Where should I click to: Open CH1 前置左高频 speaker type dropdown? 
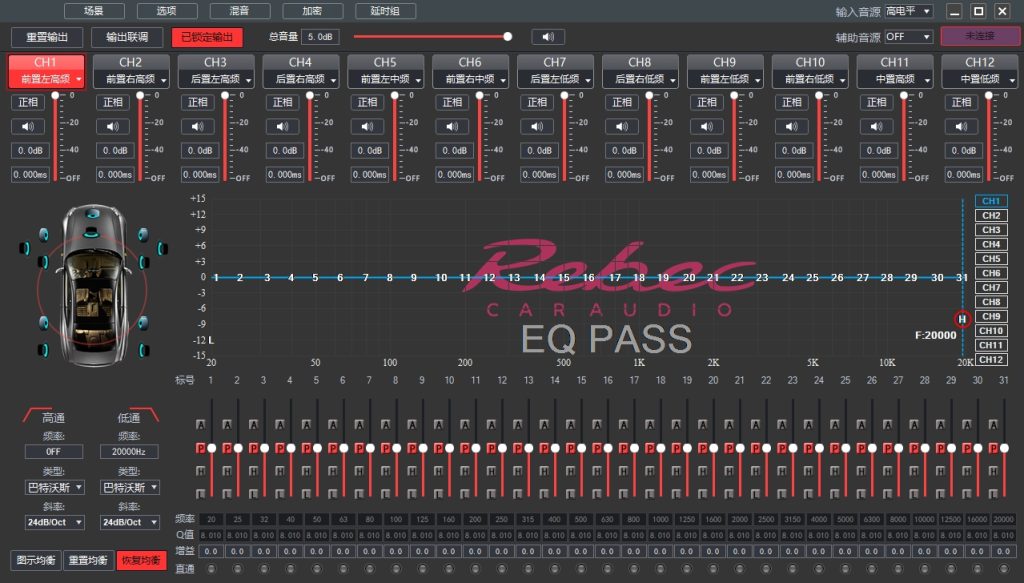pyautogui.click(x=46, y=79)
